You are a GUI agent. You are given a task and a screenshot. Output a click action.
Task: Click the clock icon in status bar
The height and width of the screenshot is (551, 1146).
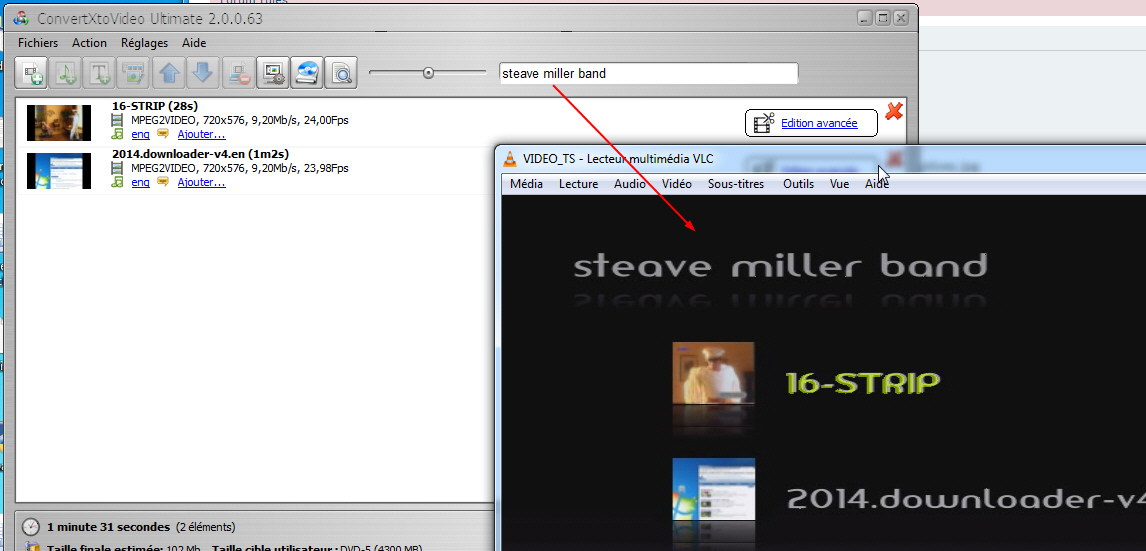(x=31, y=526)
